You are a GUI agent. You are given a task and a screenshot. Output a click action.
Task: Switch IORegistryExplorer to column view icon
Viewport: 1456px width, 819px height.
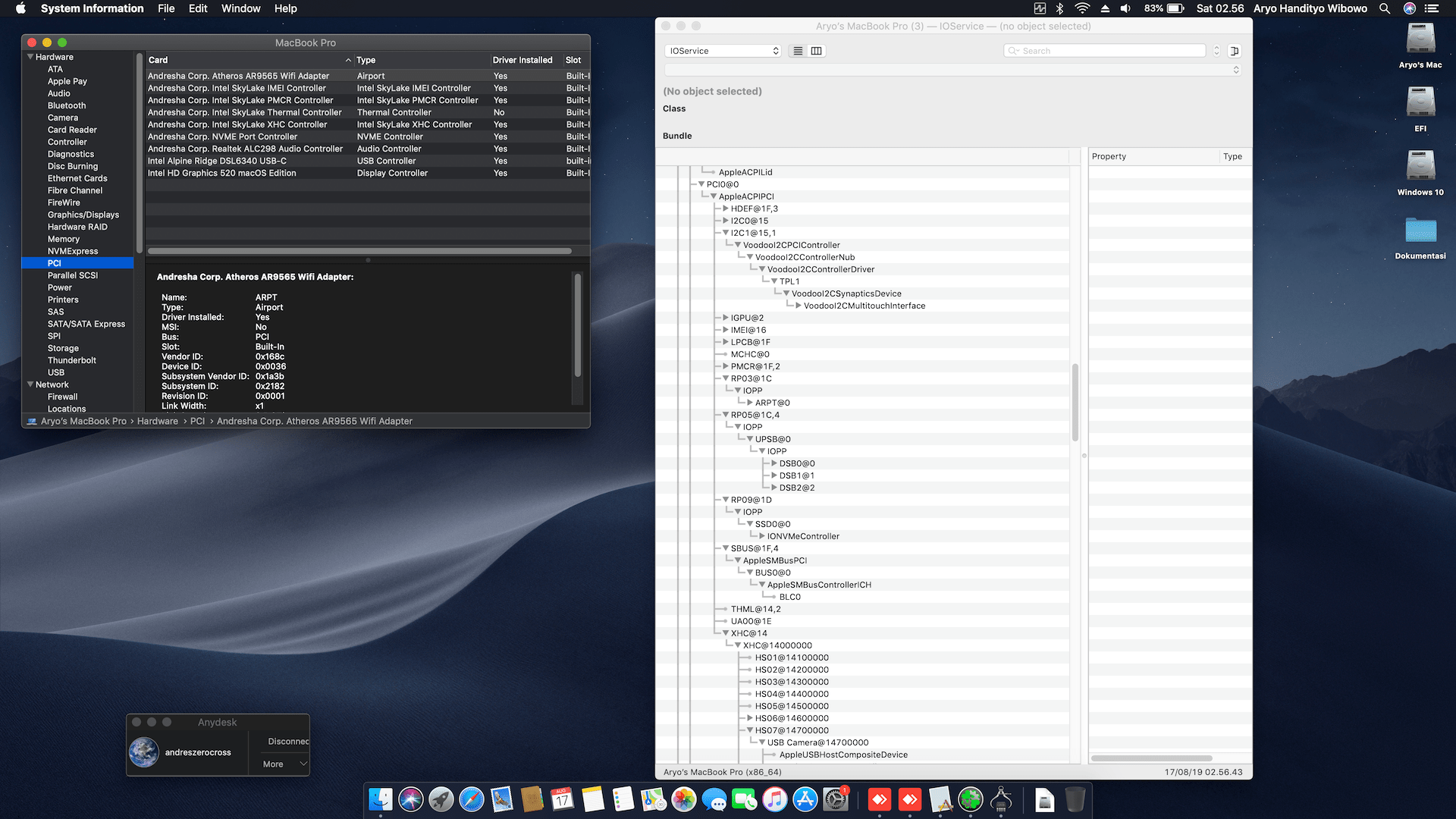pyautogui.click(x=816, y=51)
